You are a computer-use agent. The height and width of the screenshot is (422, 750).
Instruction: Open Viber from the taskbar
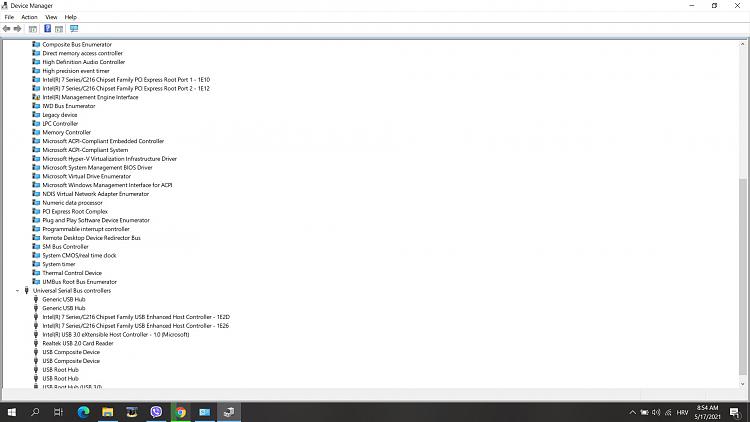tap(156, 412)
